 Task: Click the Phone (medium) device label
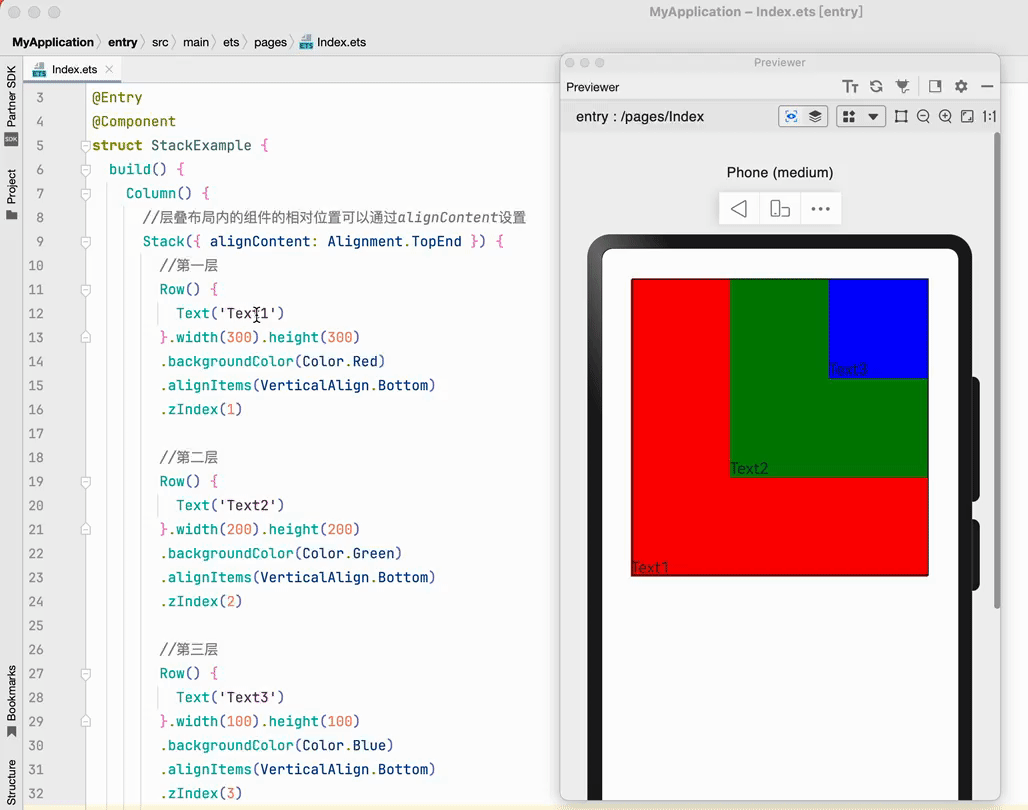click(780, 172)
